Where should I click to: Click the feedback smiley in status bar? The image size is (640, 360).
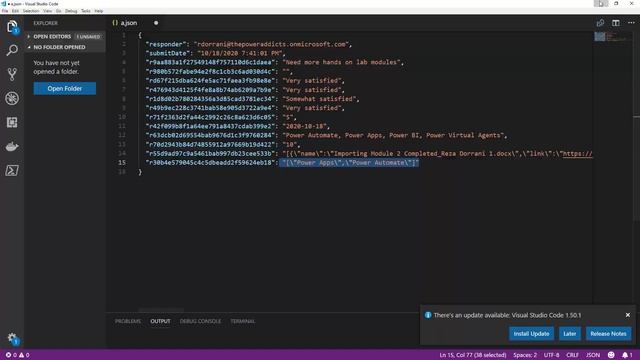(611, 355)
